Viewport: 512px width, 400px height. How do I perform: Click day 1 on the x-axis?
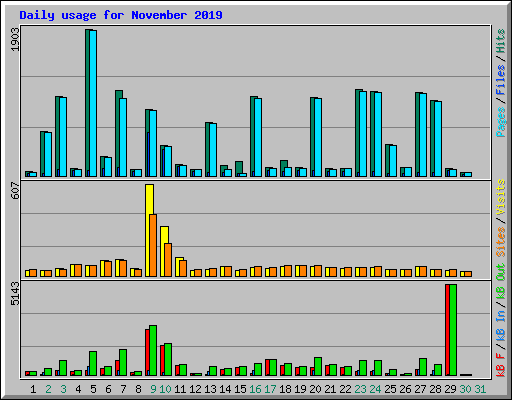coord(33,389)
